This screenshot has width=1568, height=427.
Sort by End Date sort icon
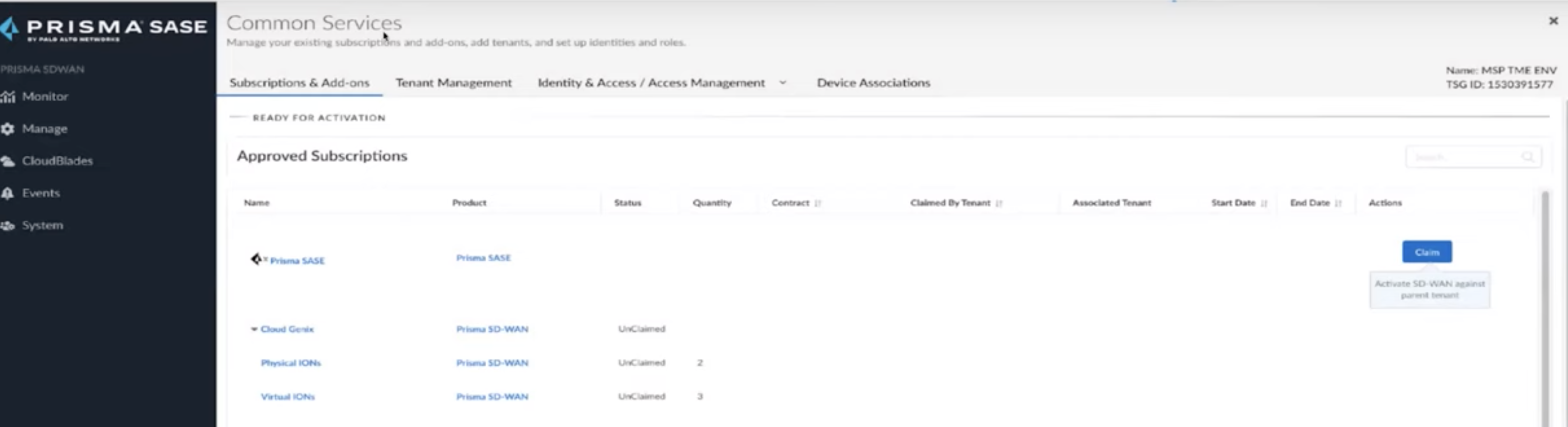point(1338,203)
